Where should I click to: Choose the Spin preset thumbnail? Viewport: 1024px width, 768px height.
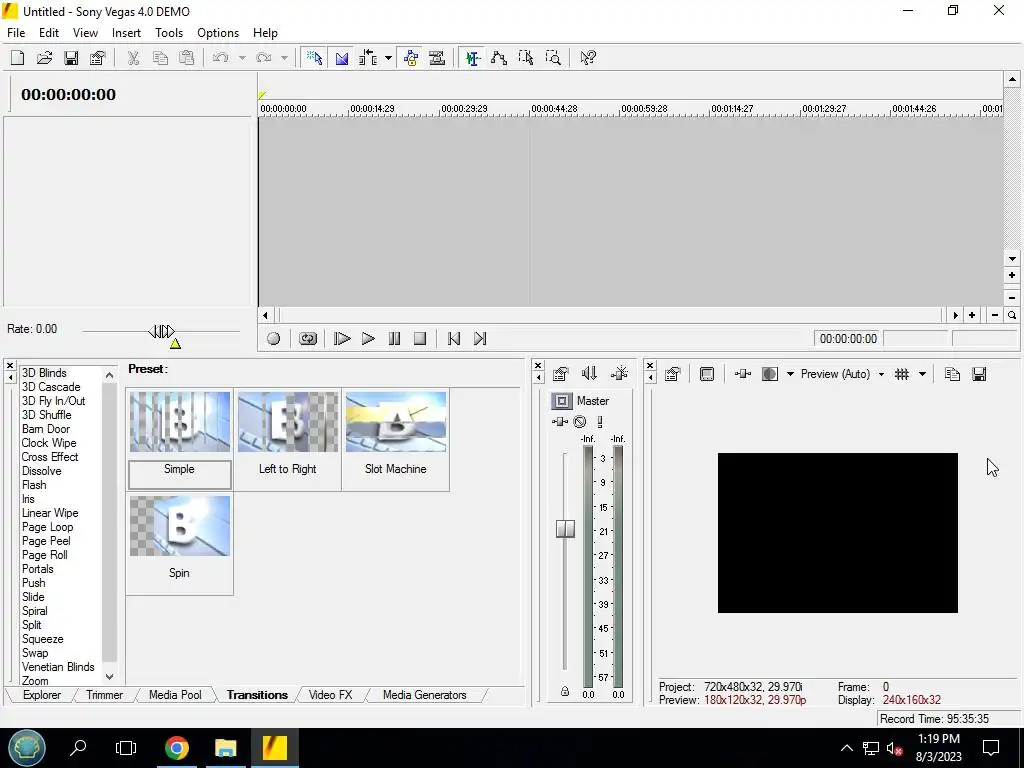(x=180, y=526)
